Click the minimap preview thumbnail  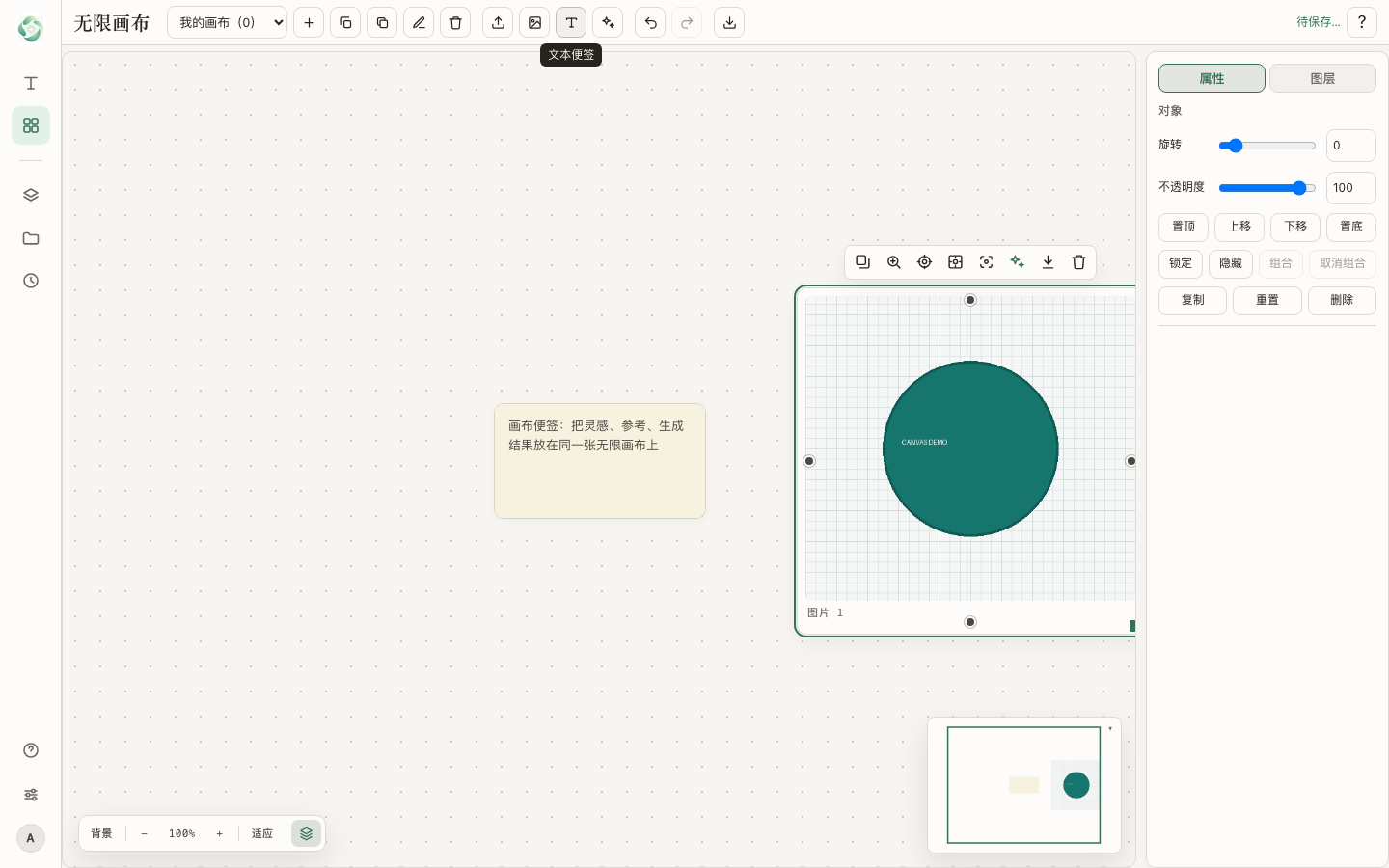click(1023, 785)
